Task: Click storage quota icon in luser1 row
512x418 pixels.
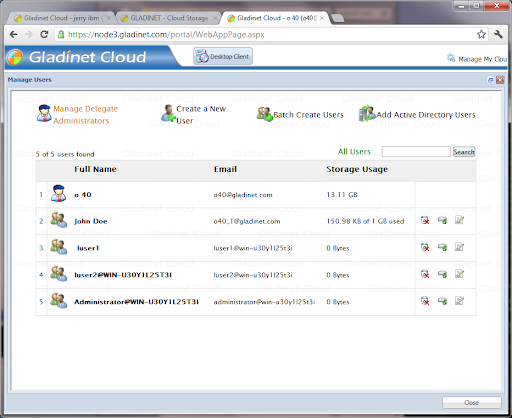Action: pos(442,247)
